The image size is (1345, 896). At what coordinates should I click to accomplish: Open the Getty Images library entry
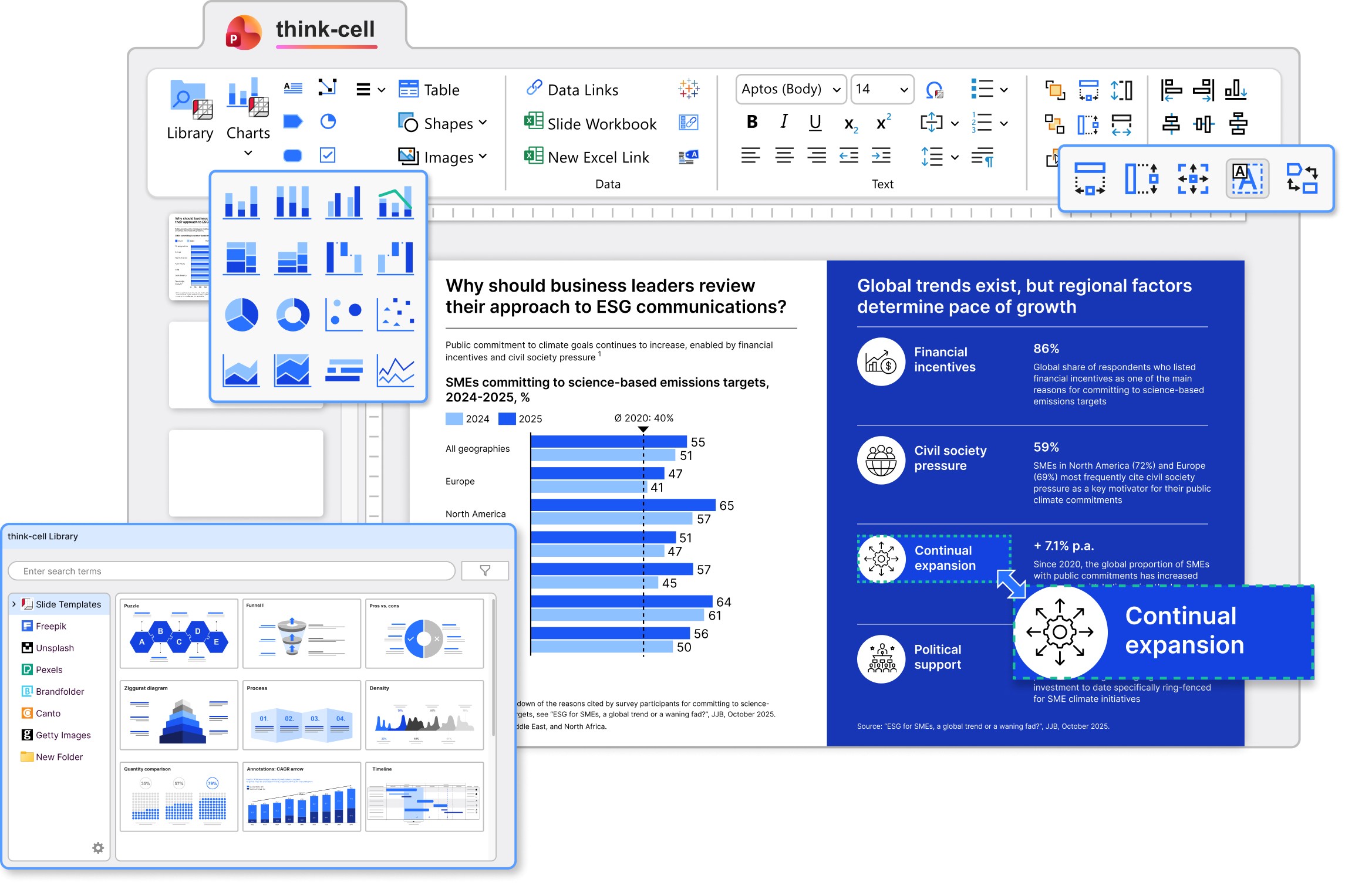(63, 735)
